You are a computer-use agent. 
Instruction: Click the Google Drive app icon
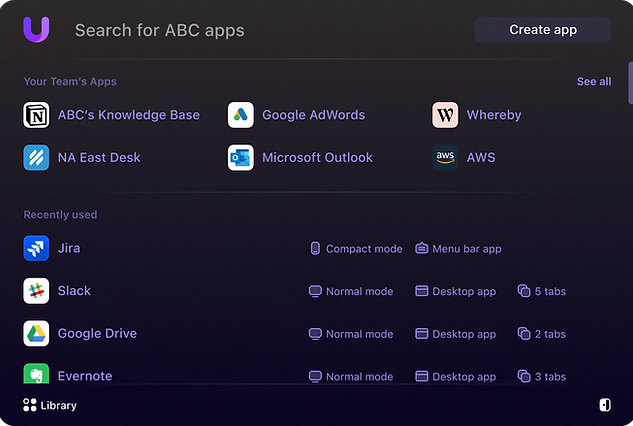[x=36, y=334]
